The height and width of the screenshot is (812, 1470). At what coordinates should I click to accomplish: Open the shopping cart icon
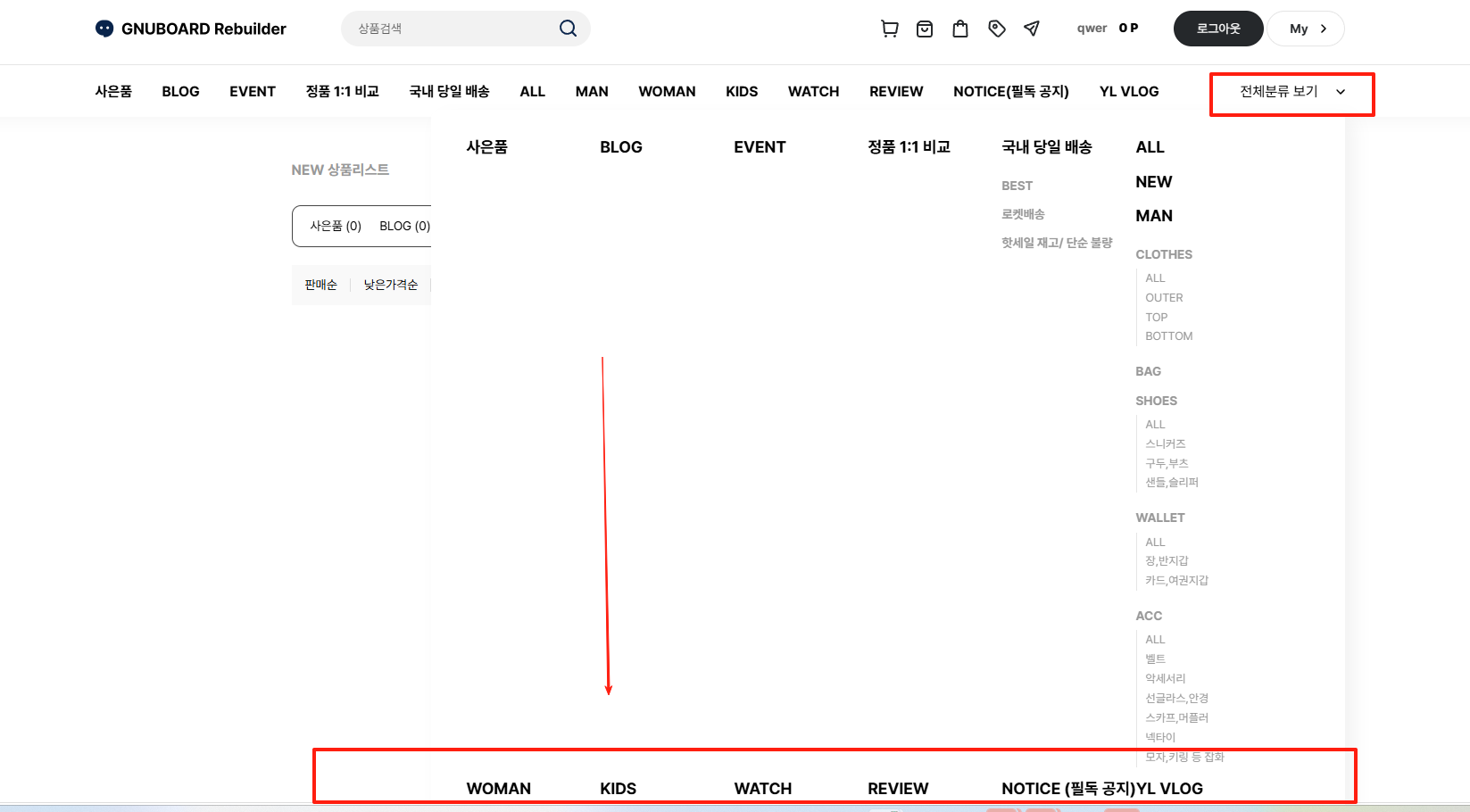(889, 29)
